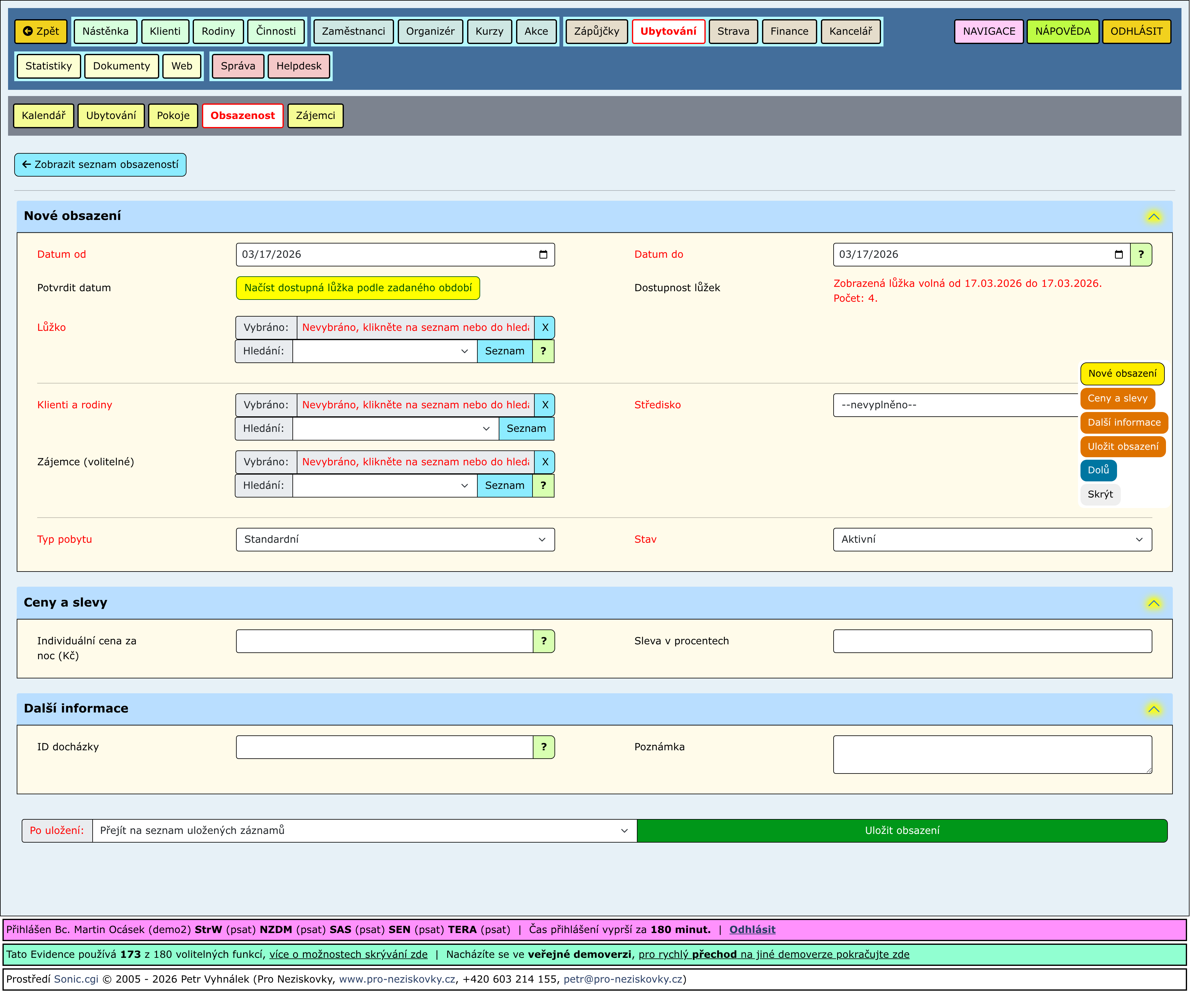Open the Datum od calendar picker icon
The image size is (1192, 1008).
click(543, 255)
